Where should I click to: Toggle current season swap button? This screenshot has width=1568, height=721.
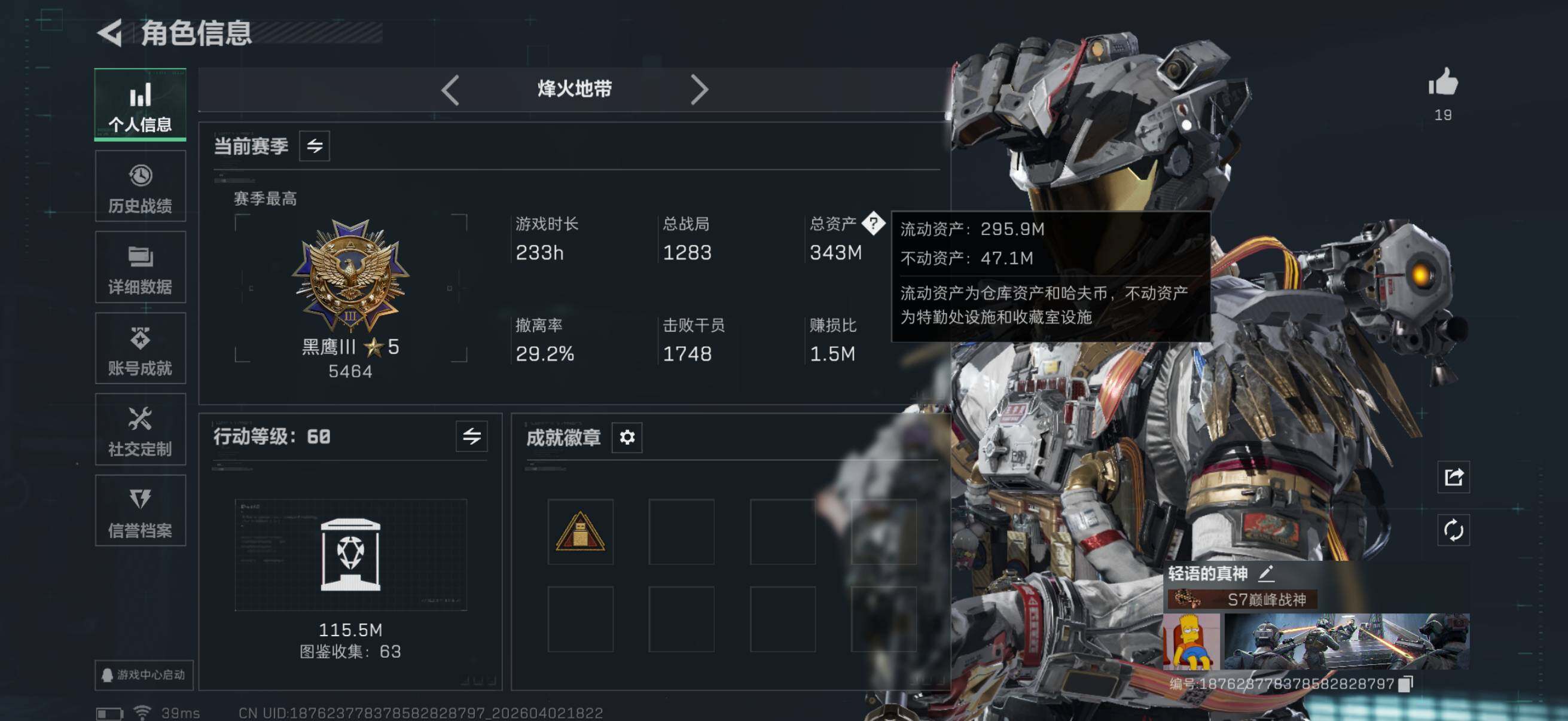coord(314,146)
